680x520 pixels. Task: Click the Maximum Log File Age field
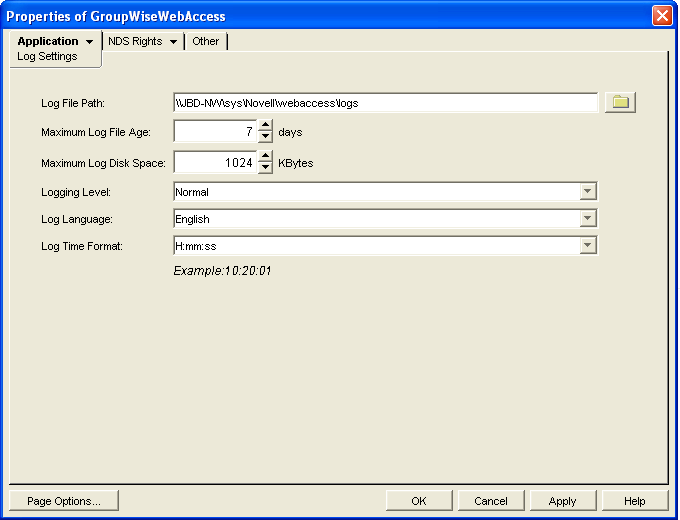(216, 131)
